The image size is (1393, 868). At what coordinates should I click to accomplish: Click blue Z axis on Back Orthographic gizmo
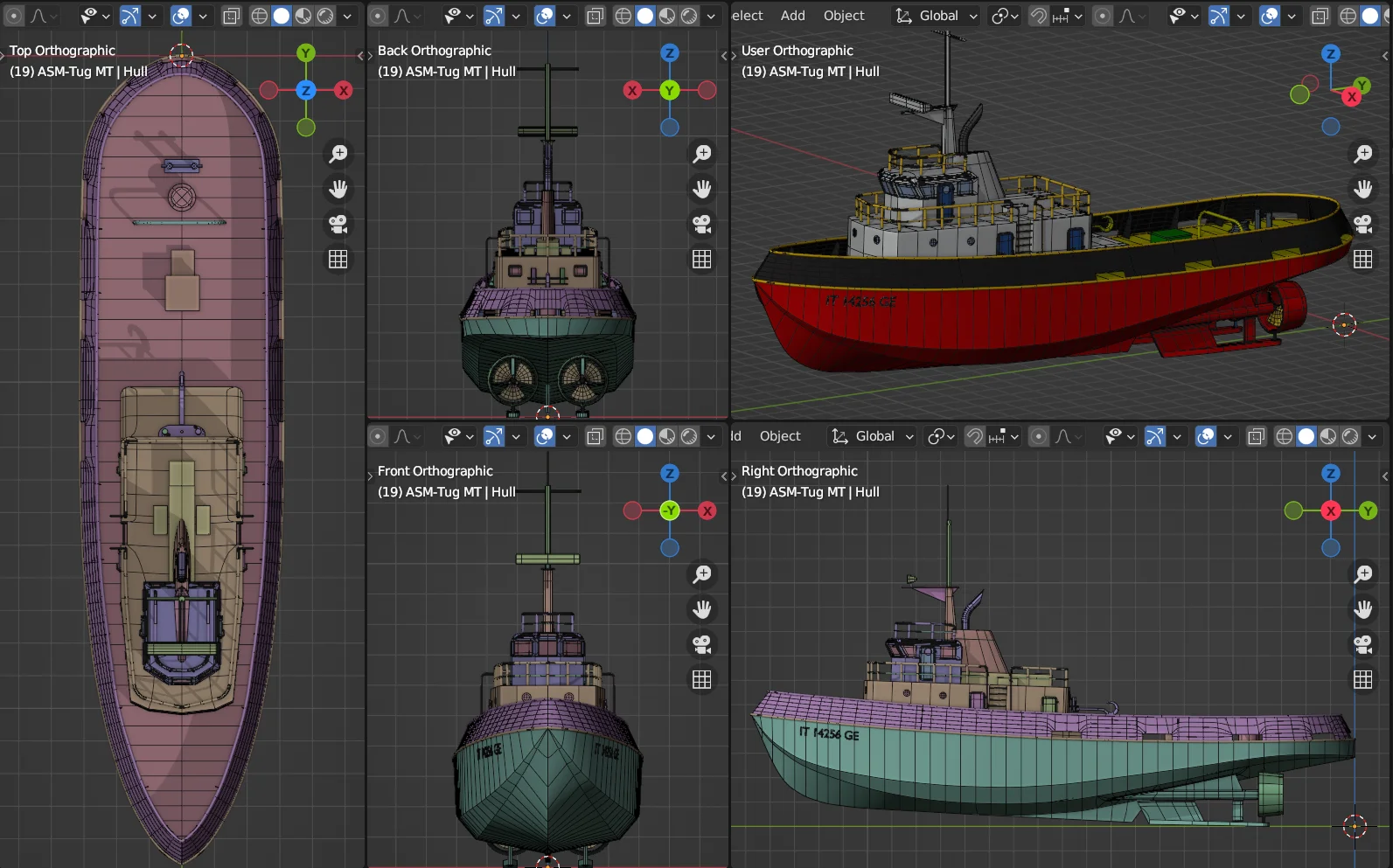(670, 52)
